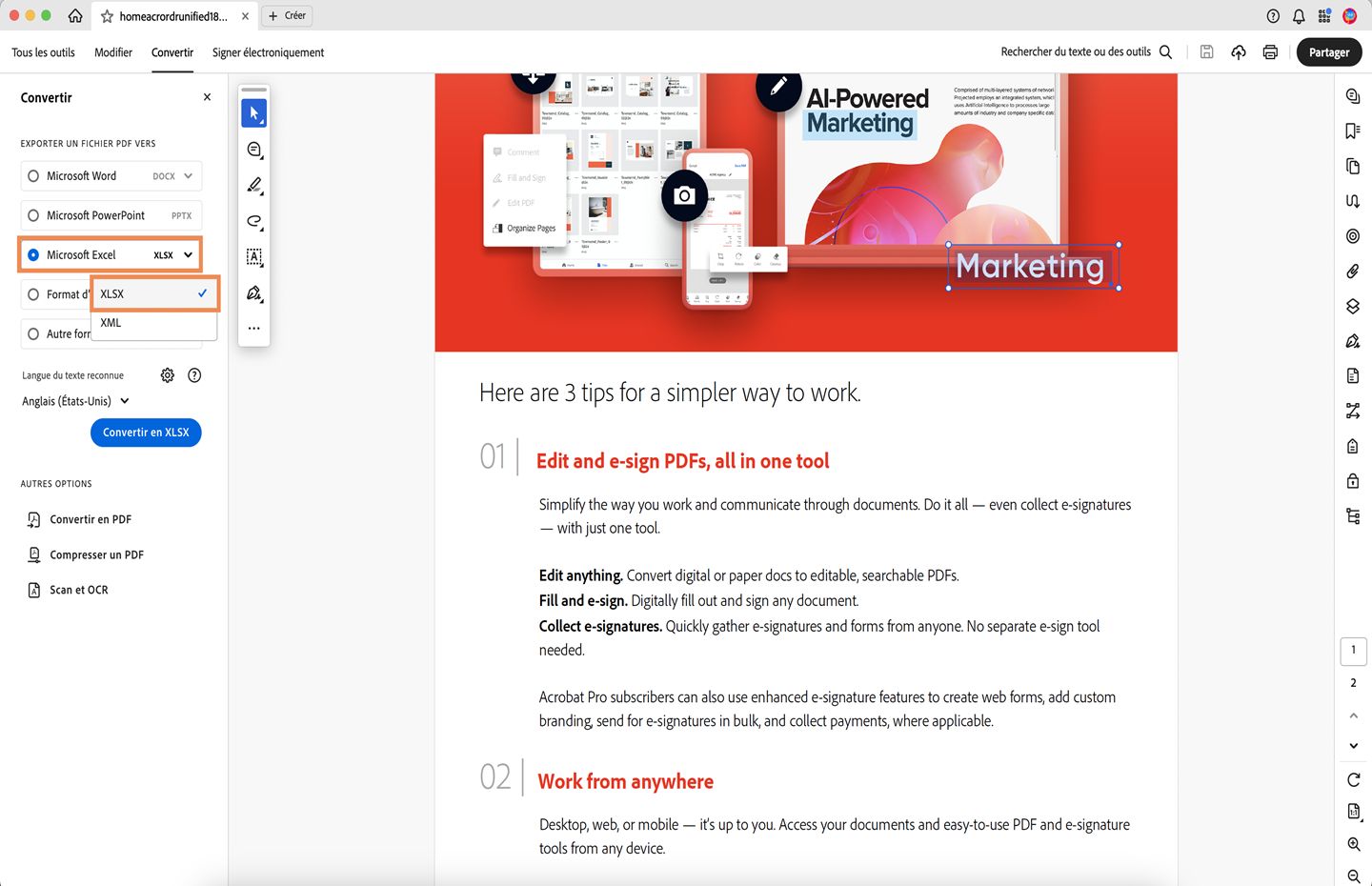The image size is (1372, 886).
Task: Open the search tool icon
Action: [x=1165, y=51]
